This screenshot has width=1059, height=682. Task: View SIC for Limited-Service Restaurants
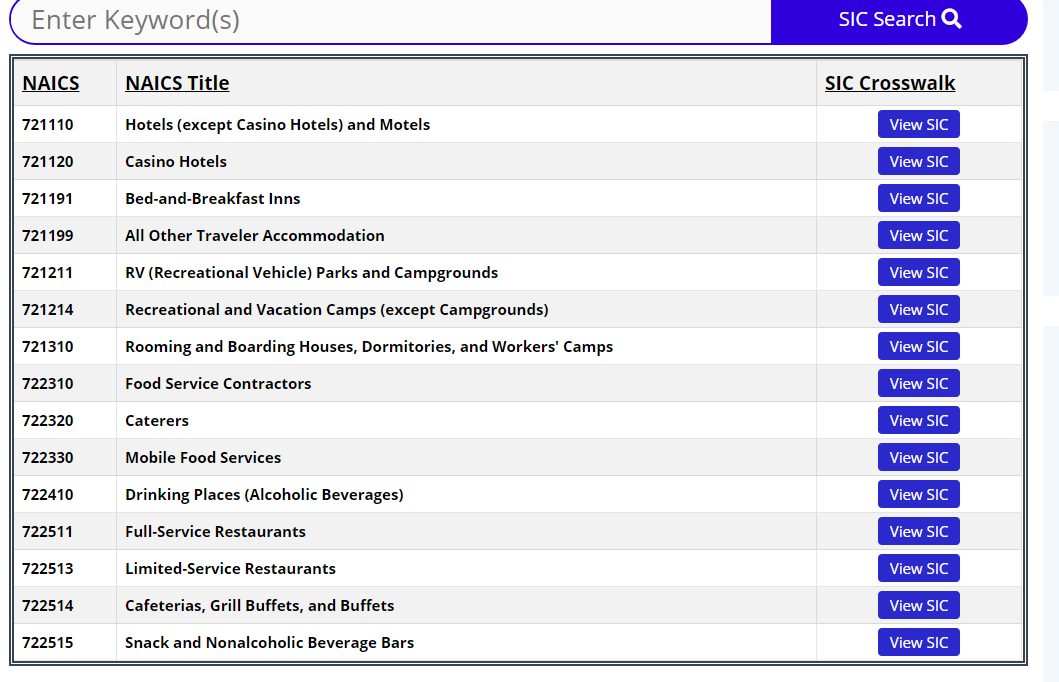[x=919, y=569]
